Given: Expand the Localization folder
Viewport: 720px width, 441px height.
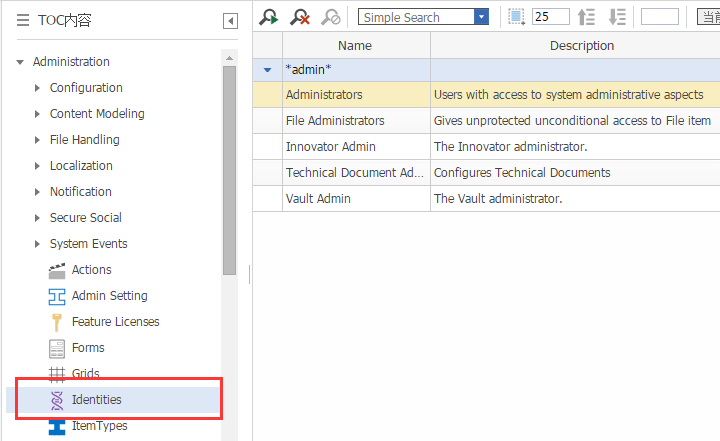Looking at the screenshot, I should point(37,166).
